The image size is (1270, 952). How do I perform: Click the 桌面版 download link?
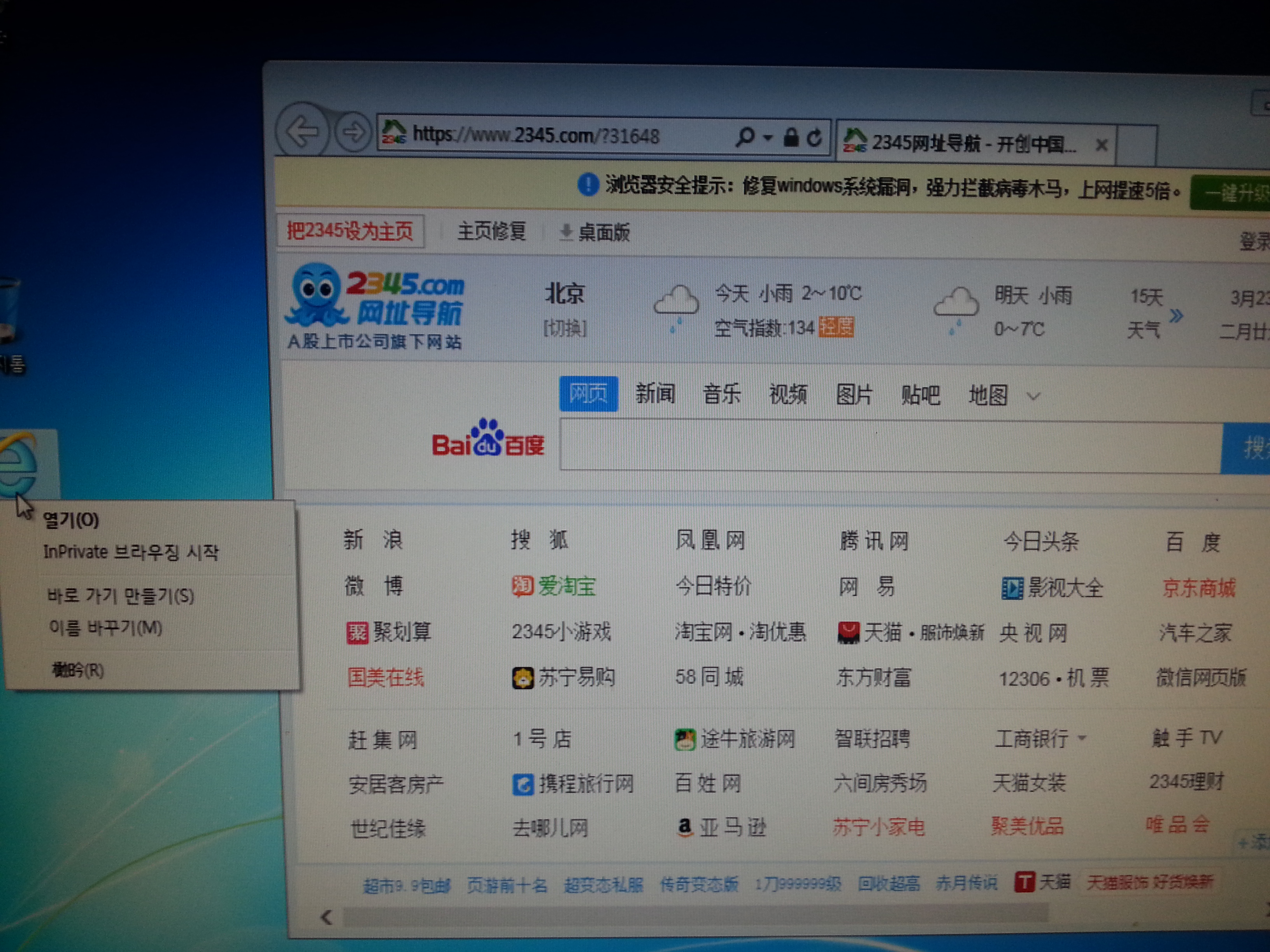[x=595, y=233]
